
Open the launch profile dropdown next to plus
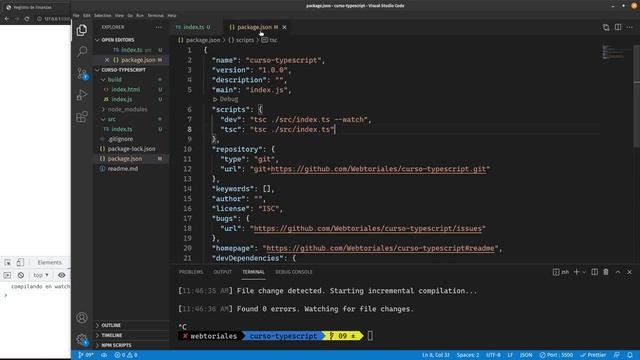(584, 272)
